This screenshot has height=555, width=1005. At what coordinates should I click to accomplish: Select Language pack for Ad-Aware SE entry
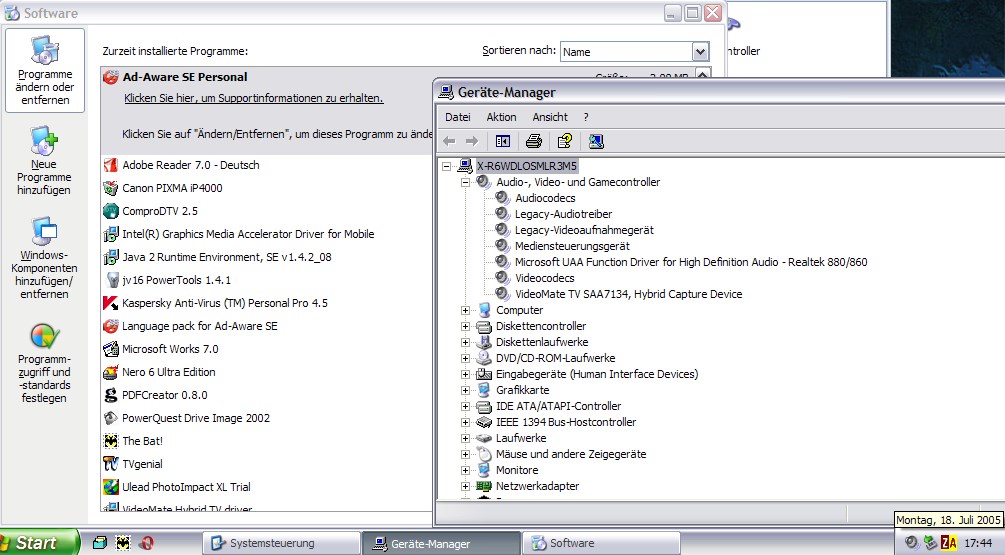click(199, 326)
